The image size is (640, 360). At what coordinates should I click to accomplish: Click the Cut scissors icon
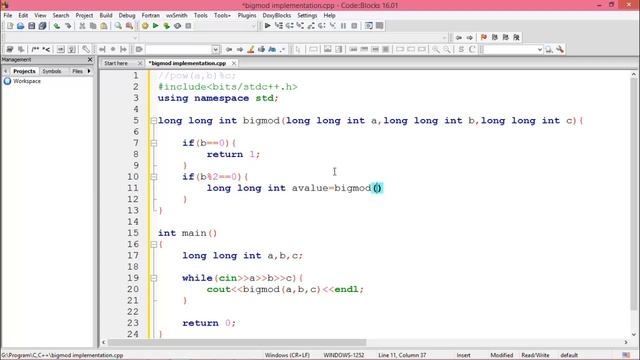[x=82, y=26]
